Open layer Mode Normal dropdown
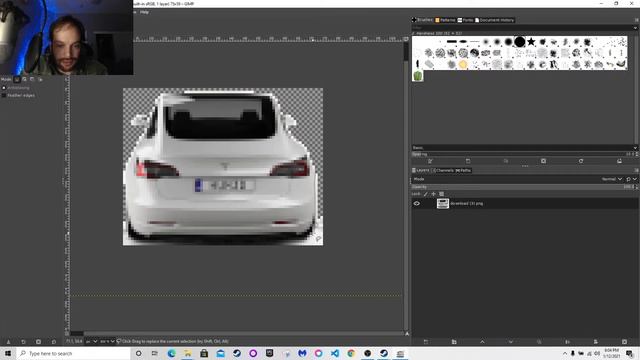Screen dimensions: 640x360 pyautogui.click(x=611, y=179)
